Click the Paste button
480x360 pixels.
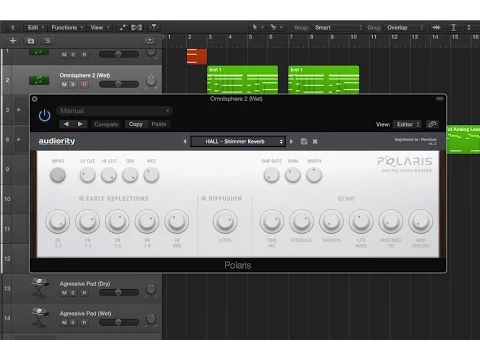coord(159,124)
